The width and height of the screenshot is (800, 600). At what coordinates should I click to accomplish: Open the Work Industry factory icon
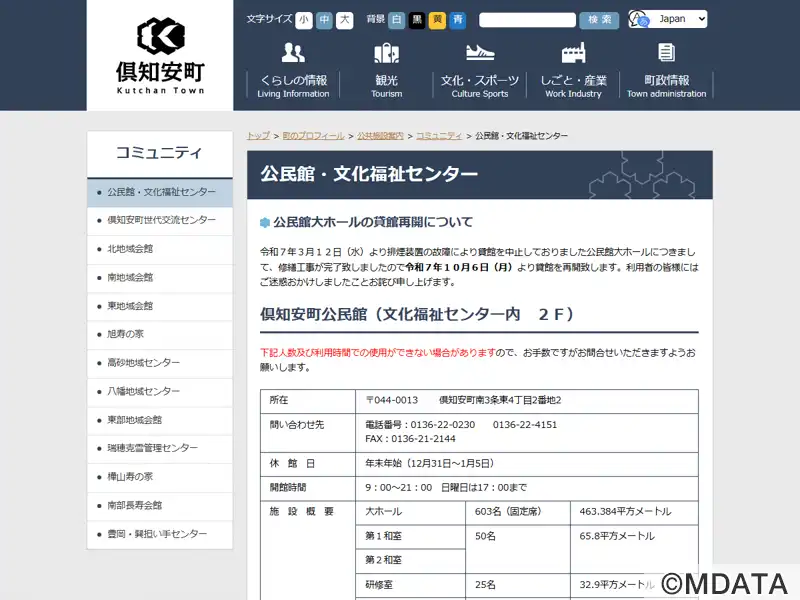[573, 53]
